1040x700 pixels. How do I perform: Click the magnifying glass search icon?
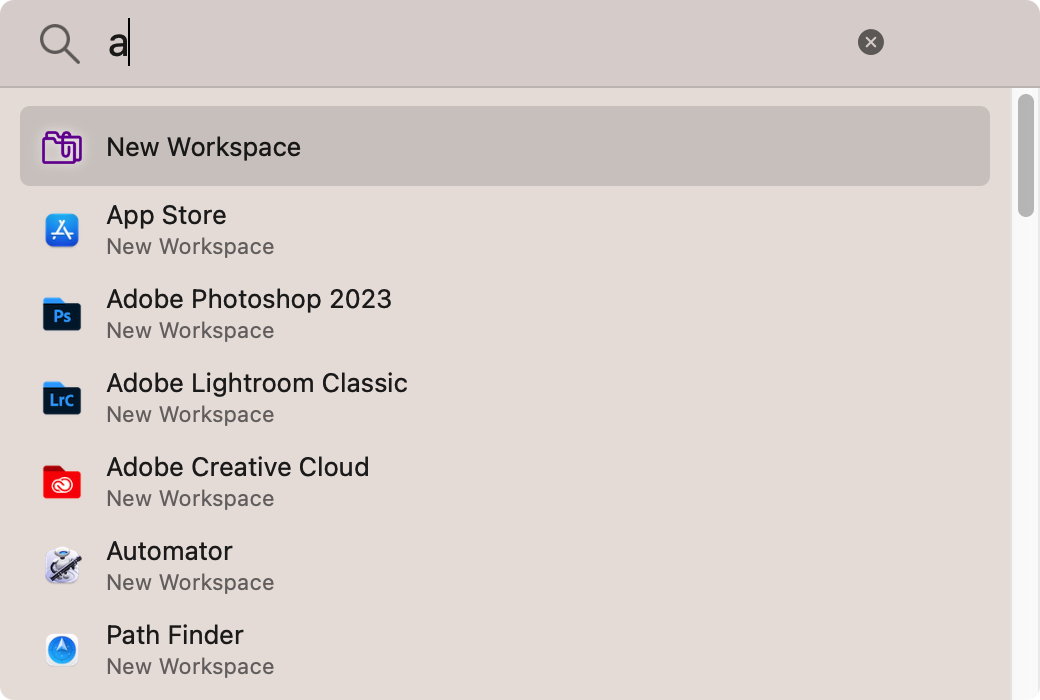coord(59,44)
